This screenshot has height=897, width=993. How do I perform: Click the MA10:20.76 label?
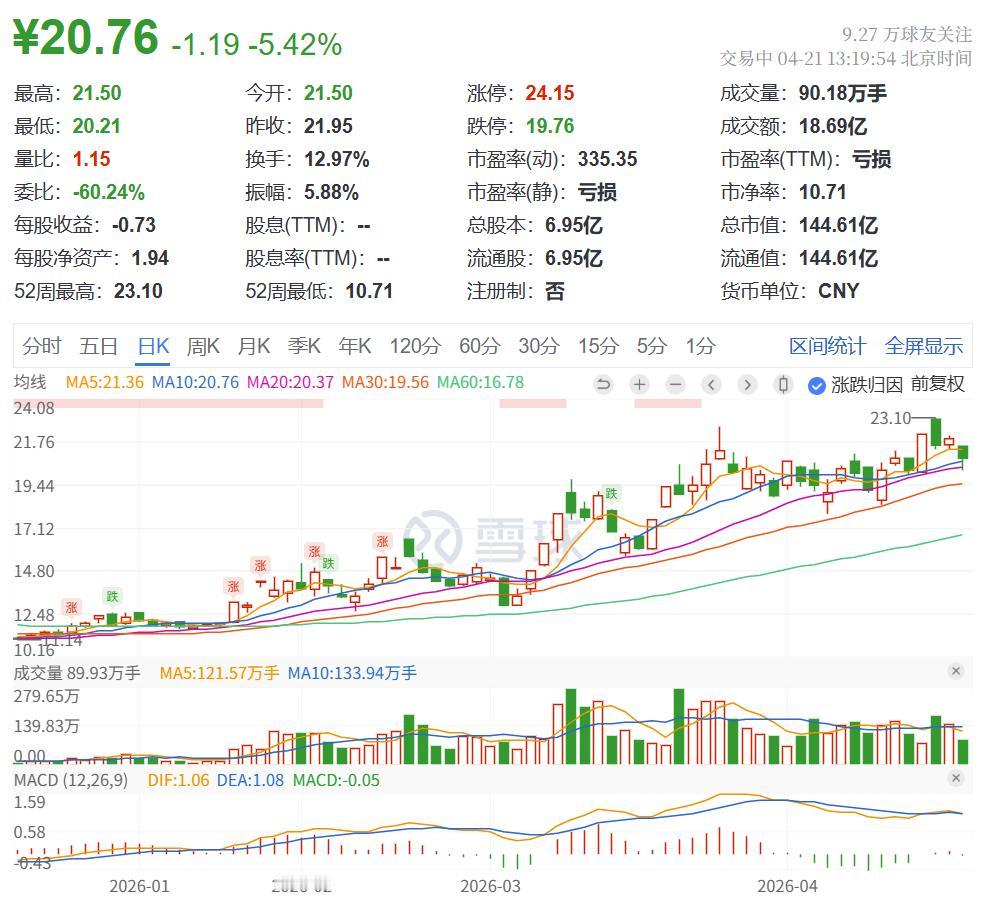[x=196, y=383]
